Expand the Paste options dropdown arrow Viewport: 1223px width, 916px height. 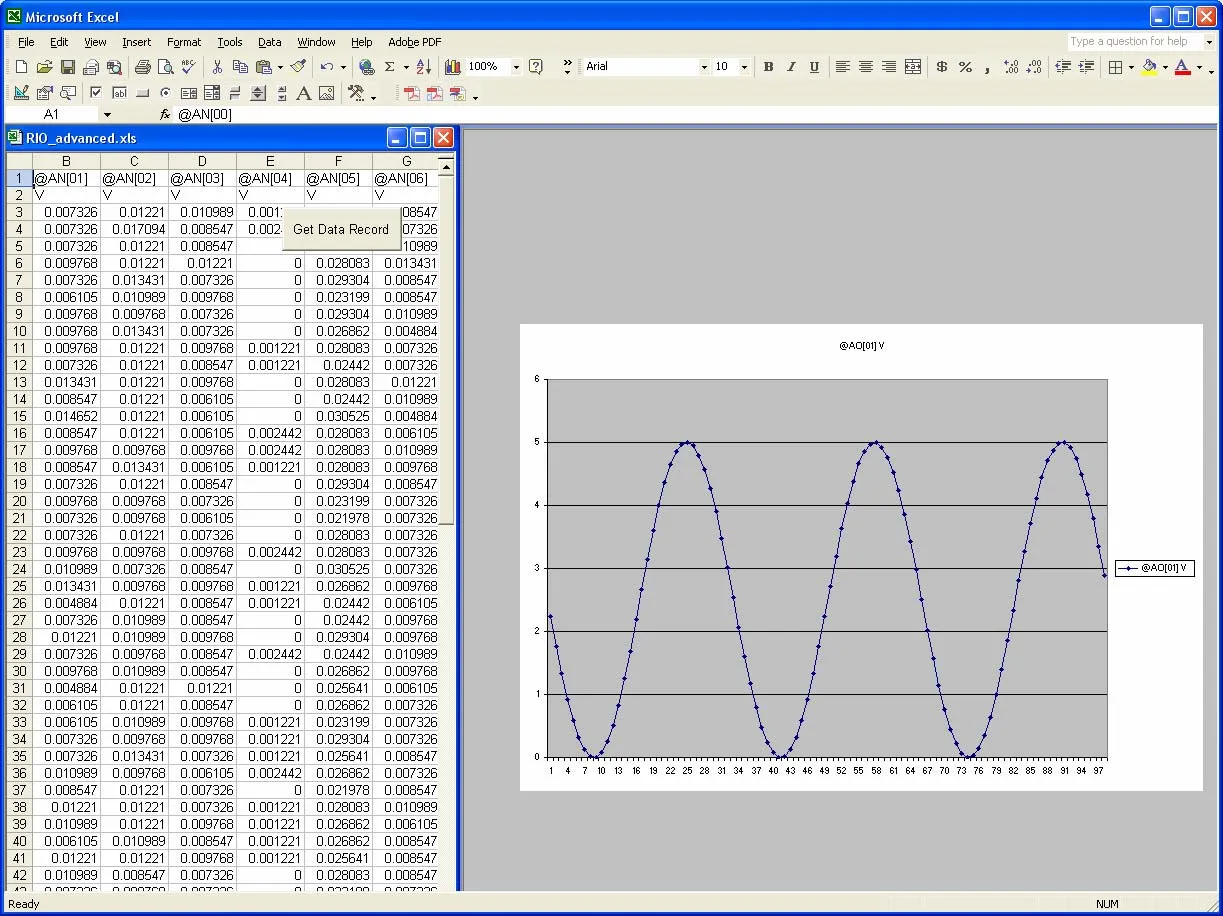click(x=280, y=67)
